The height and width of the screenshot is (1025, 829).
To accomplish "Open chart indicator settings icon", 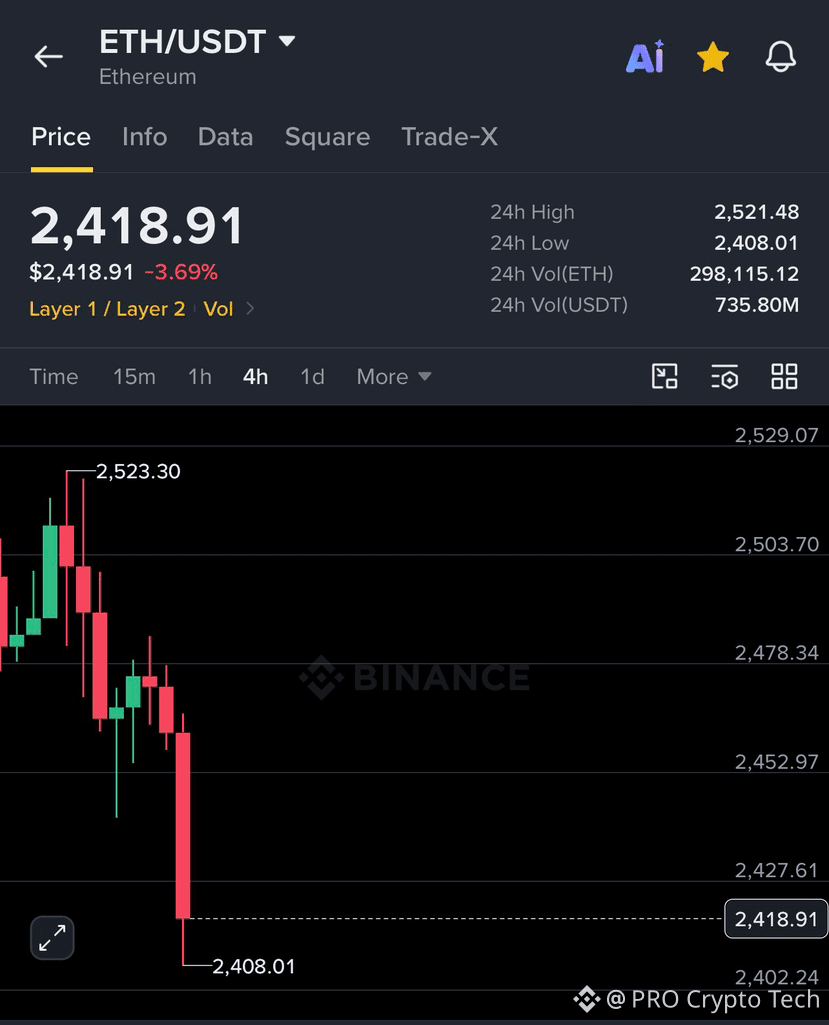I will 724,377.
